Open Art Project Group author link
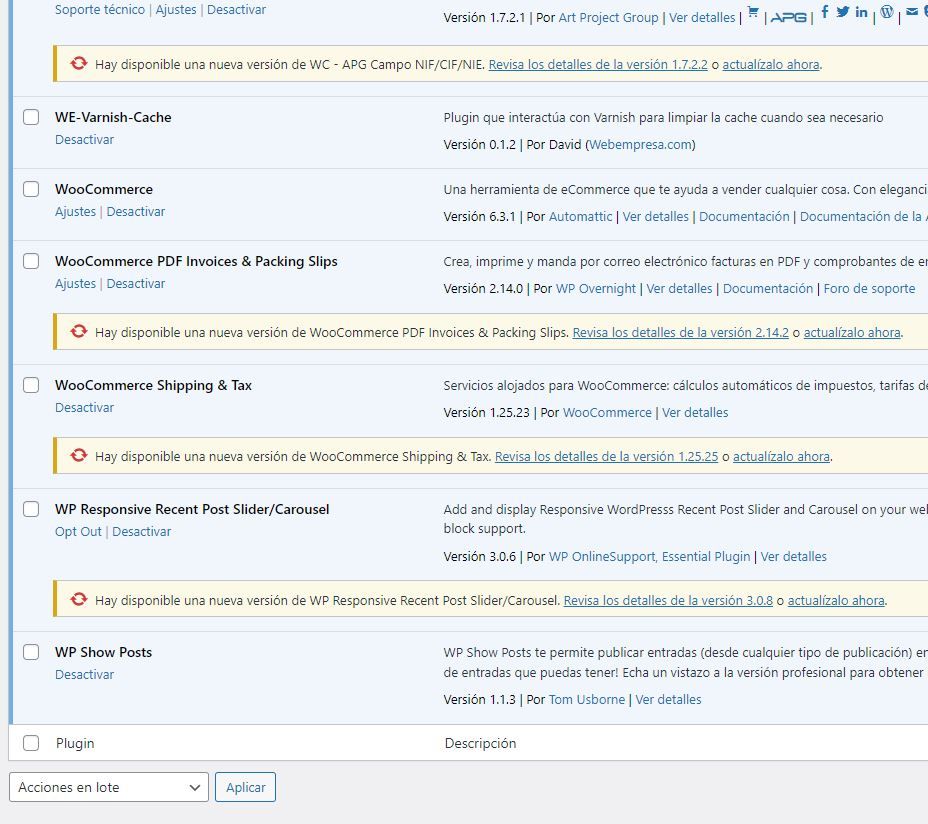The height and width of the screenshot is (824, 928). coord(608,18)
